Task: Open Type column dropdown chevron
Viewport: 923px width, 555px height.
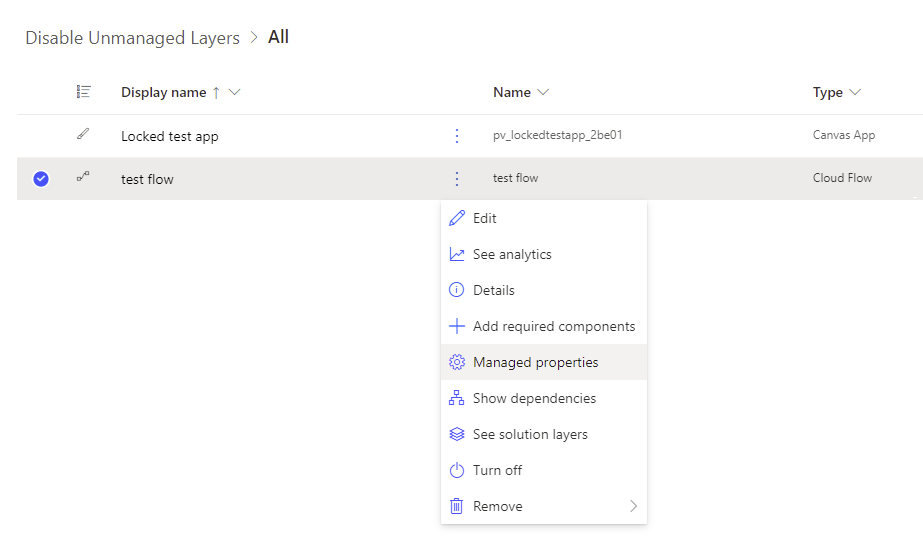Action: tap(855, 92)
